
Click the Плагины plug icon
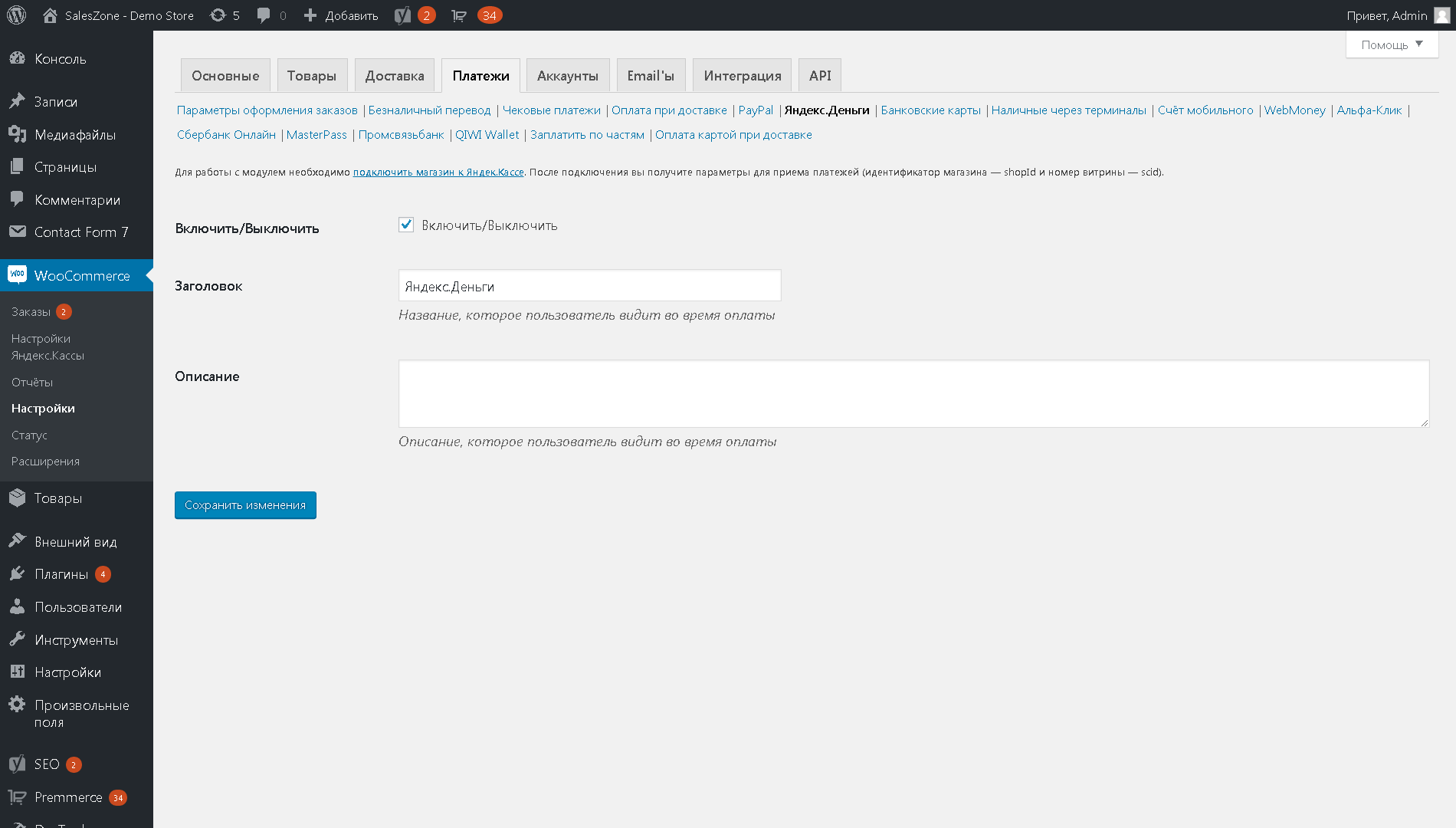18,573
